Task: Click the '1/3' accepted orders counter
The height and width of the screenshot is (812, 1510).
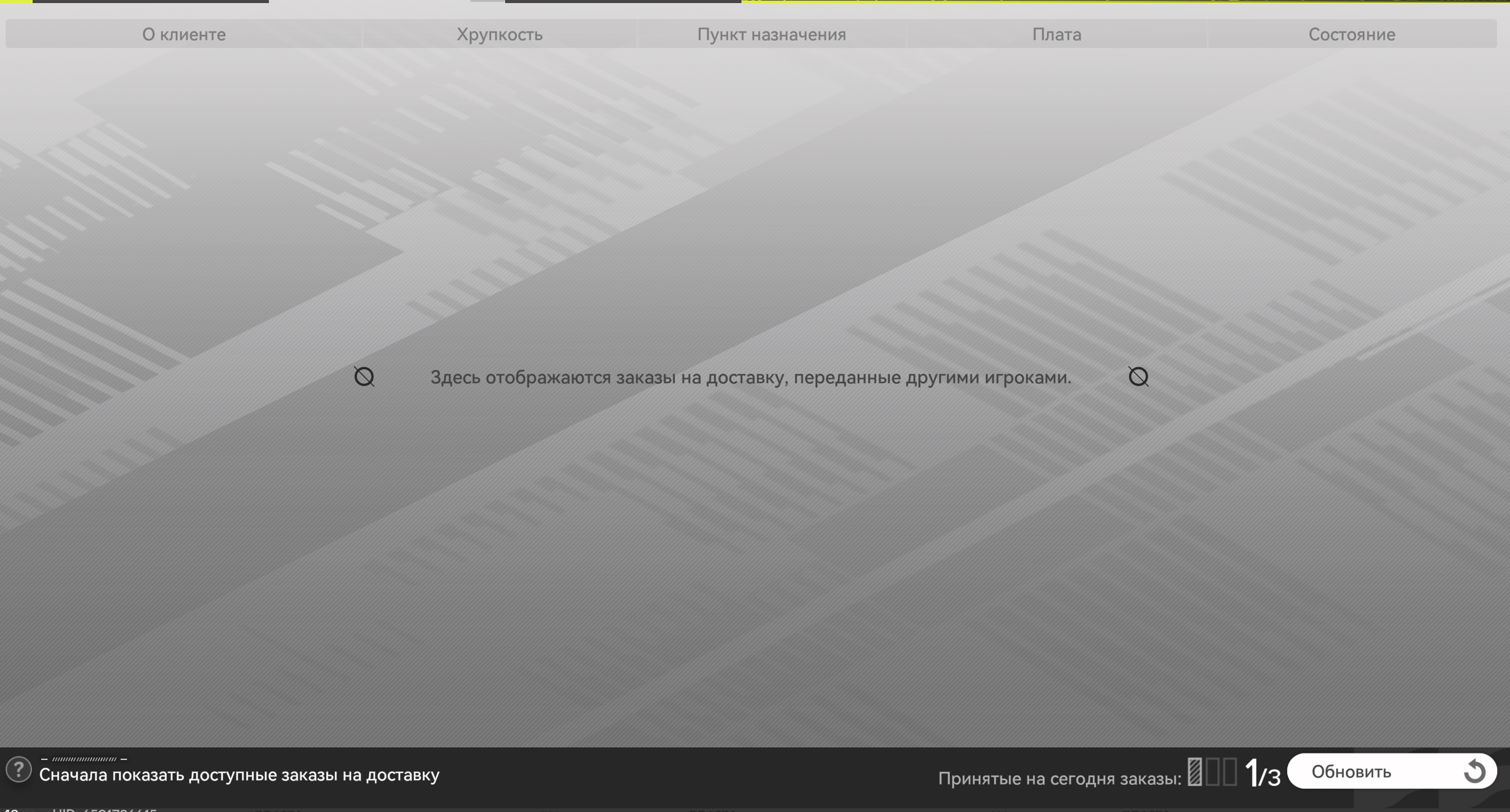Action: 1262,774
